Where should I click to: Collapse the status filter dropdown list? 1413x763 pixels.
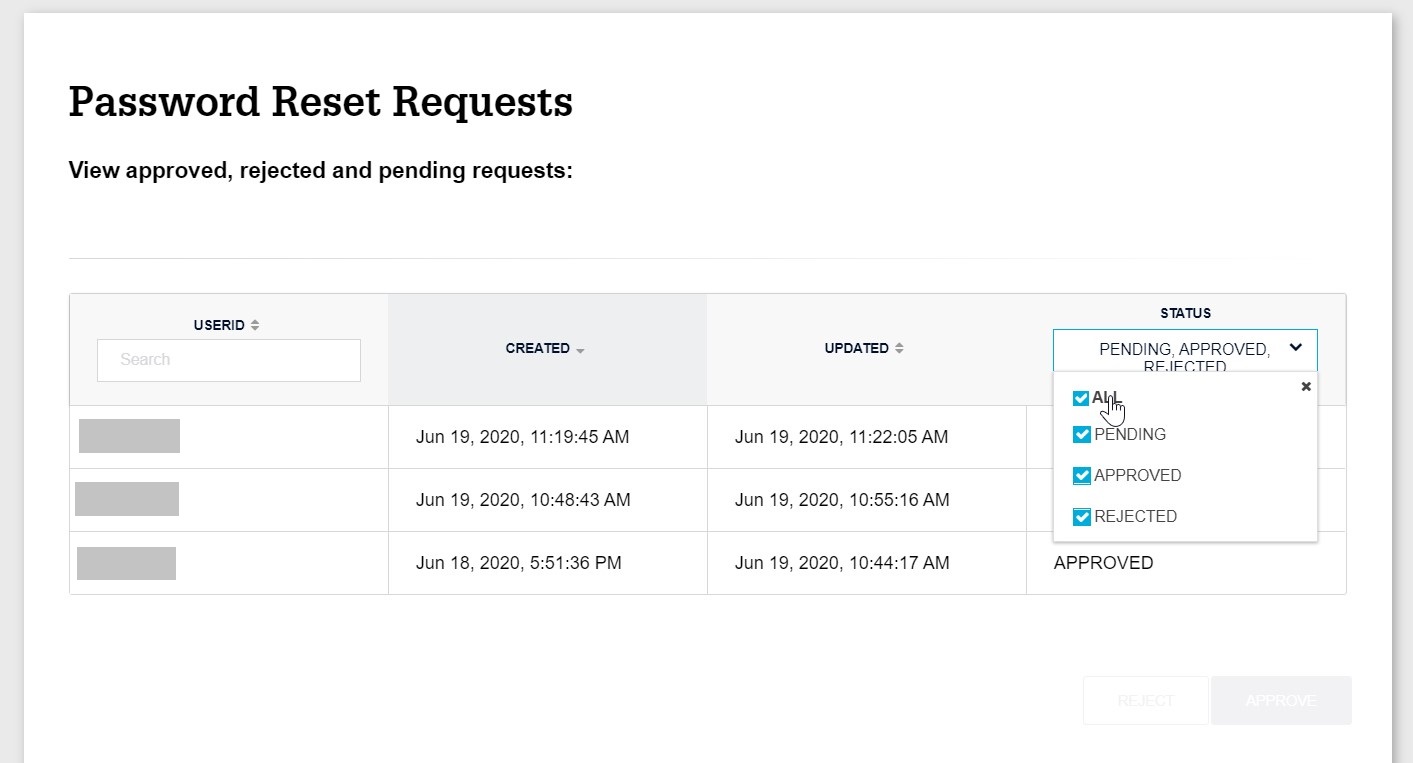click(1296, 347)
